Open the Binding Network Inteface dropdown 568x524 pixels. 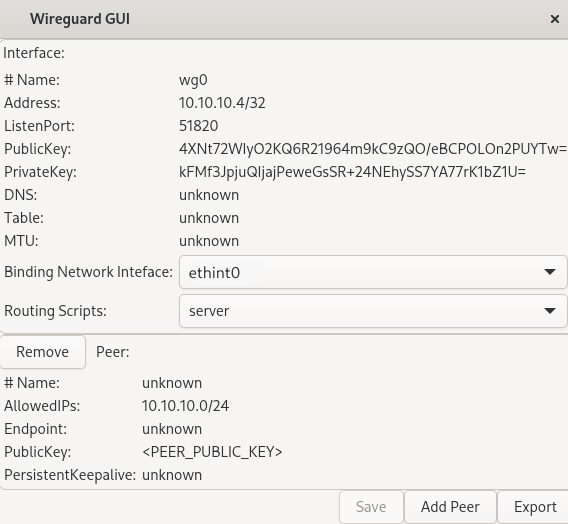[373, 272]
